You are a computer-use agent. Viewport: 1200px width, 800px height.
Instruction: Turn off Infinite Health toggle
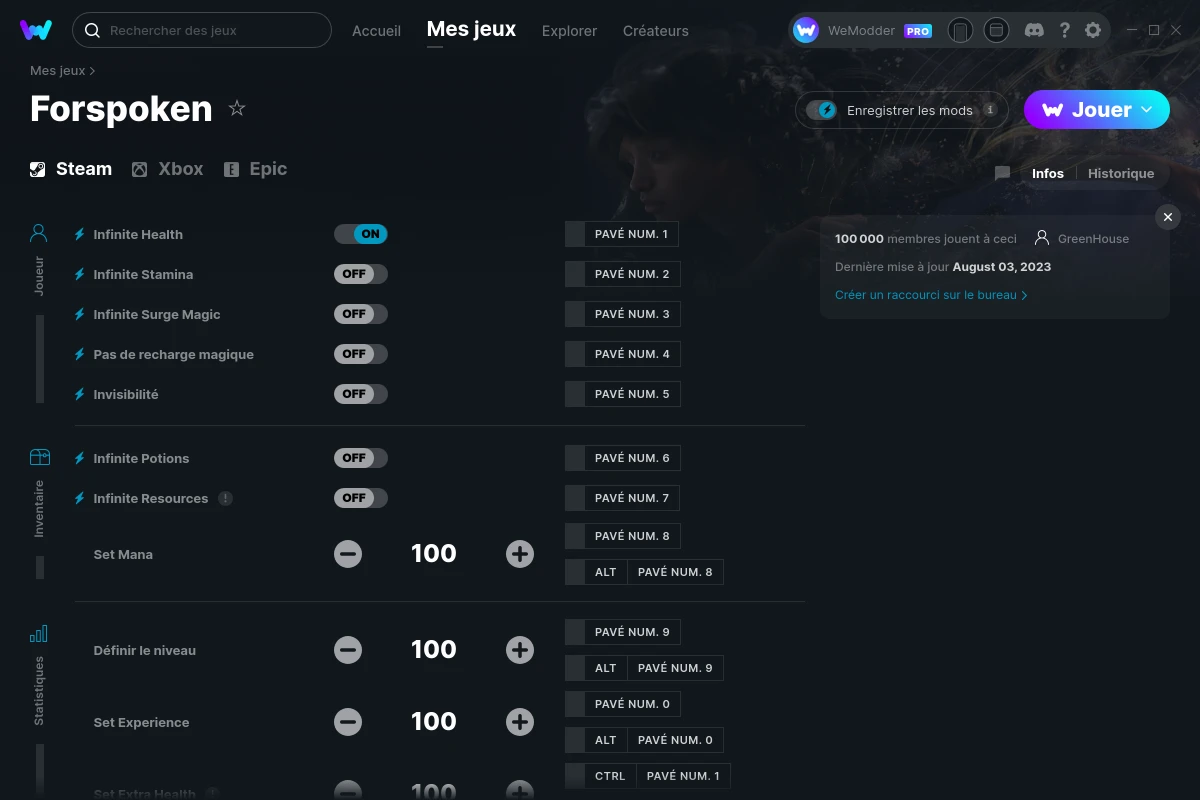(x=360, y=234)
